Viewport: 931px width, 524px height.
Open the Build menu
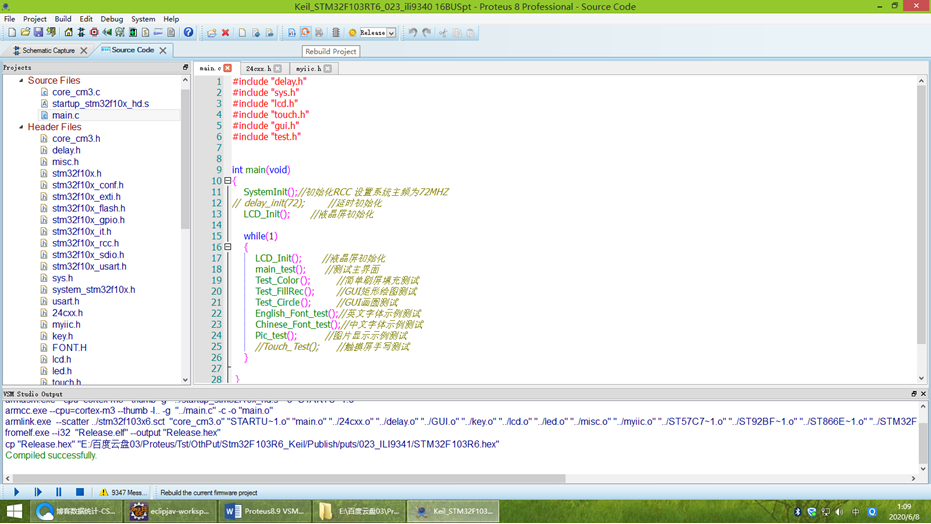[x=62, y=19]
